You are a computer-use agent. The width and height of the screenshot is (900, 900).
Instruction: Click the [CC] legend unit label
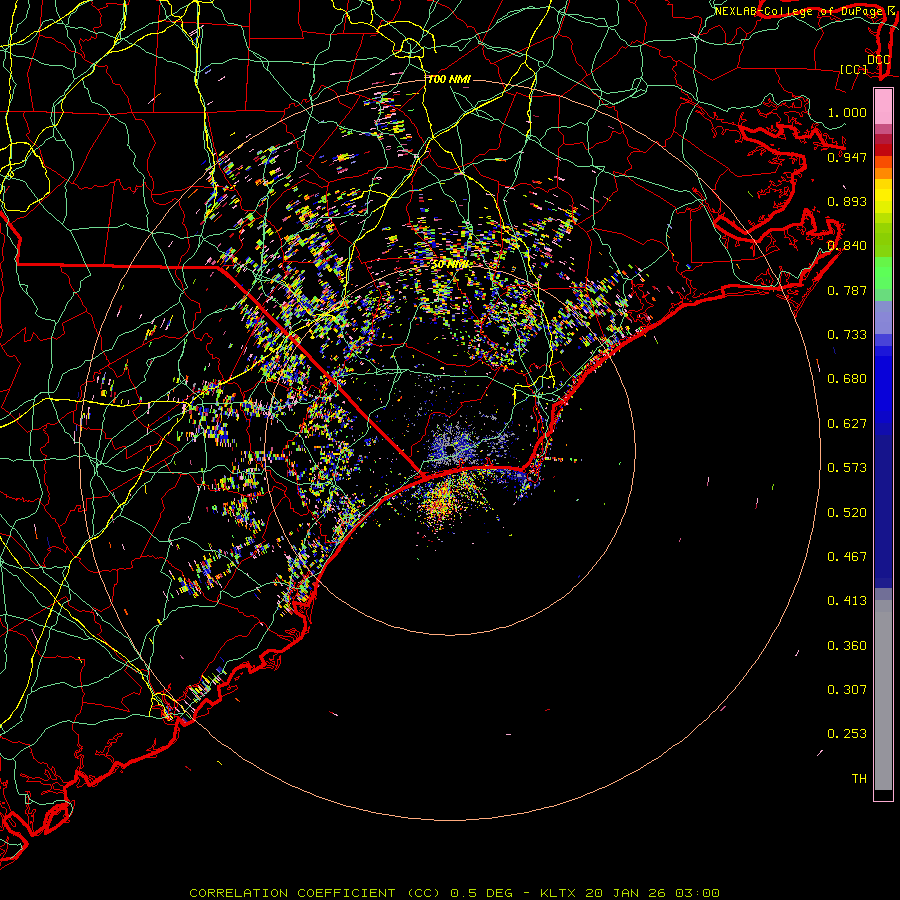point(853,69)
